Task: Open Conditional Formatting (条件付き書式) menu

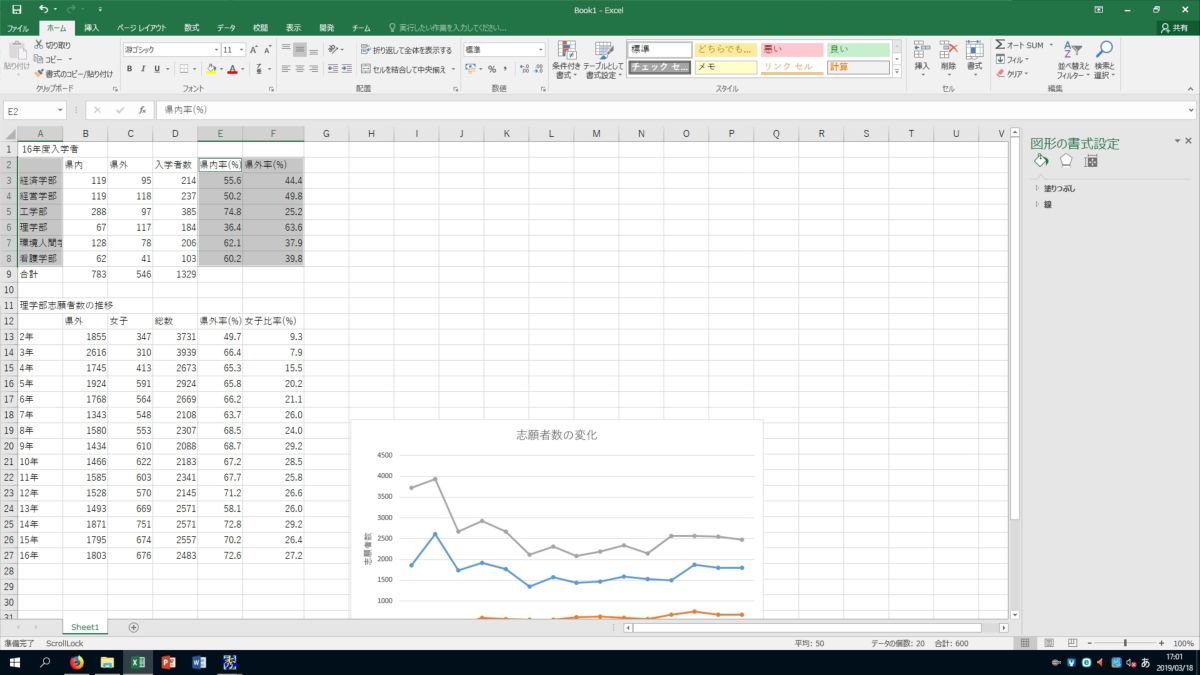Action: pyautogui.click(x=566, y=60)
